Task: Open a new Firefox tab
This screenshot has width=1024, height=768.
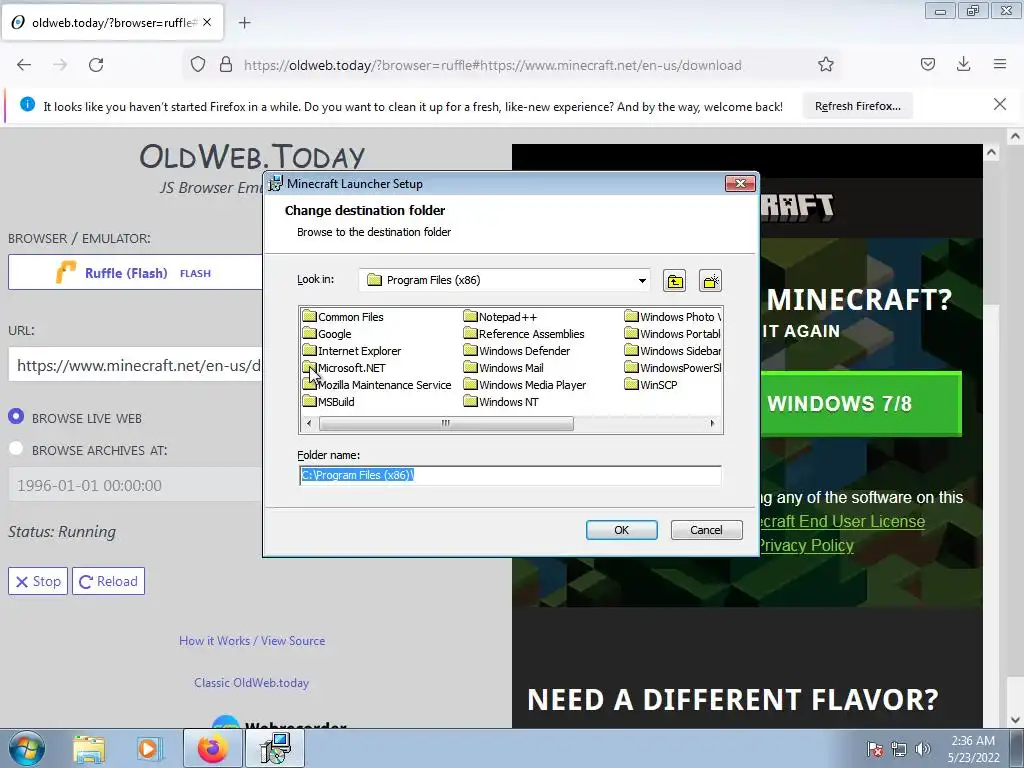Action: (244, 23)
